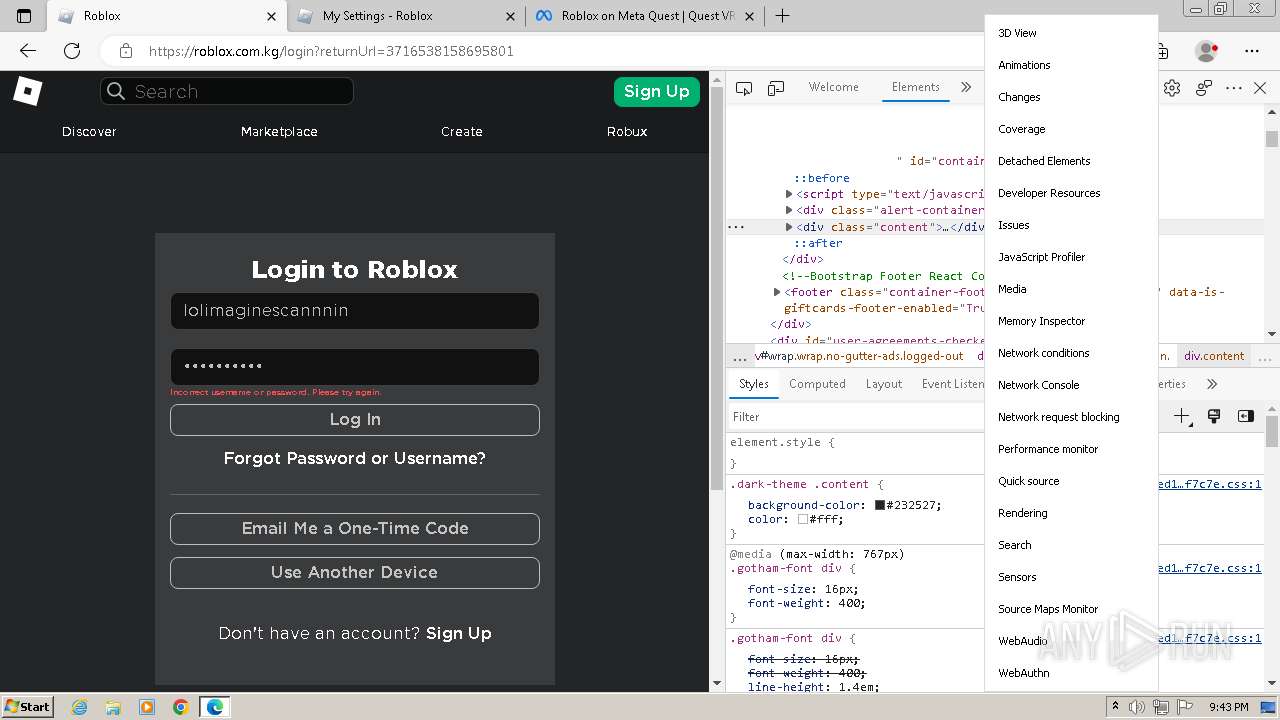The image size is (1280, 720).
Task: Open WebAuthn from the tools menu
Action: [x=1071, y=673]
